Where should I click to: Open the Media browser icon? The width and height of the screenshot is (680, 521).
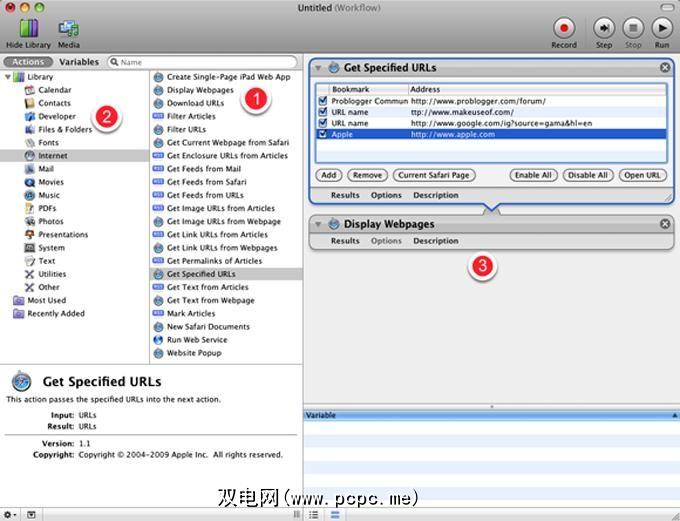click(x=69, y=28)
